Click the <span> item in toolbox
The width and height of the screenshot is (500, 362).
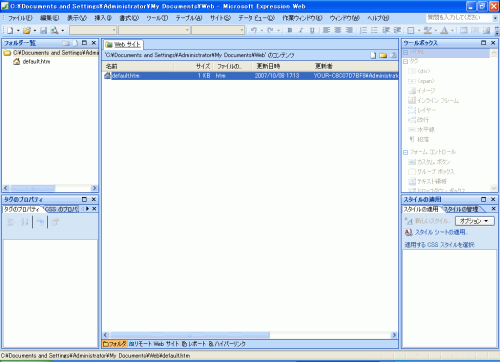coord(421,81)
